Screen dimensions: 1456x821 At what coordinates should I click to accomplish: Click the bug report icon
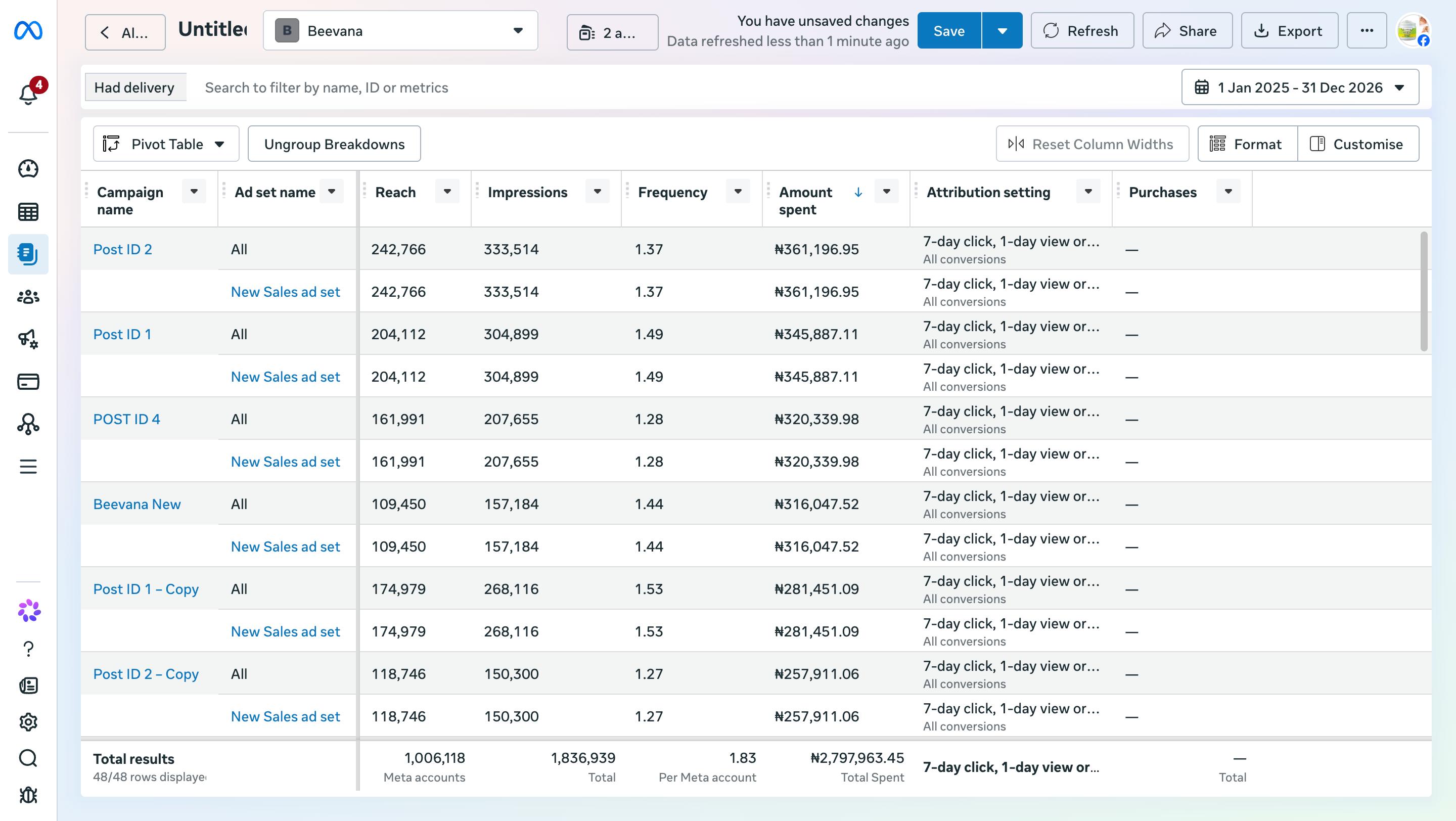[x=28, y=795]
